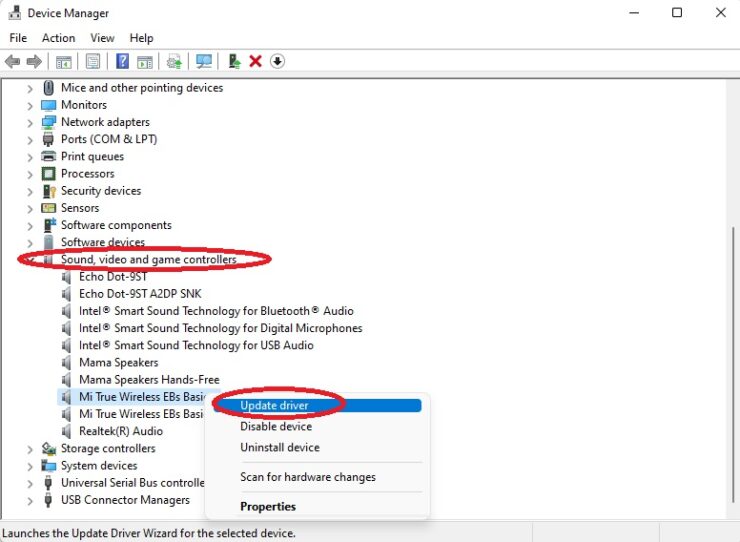The width and height of the screenshot is (740, 542).
Task: Toggle the show/hide console tree toolbar icon
Action: (x=64, y=62)
